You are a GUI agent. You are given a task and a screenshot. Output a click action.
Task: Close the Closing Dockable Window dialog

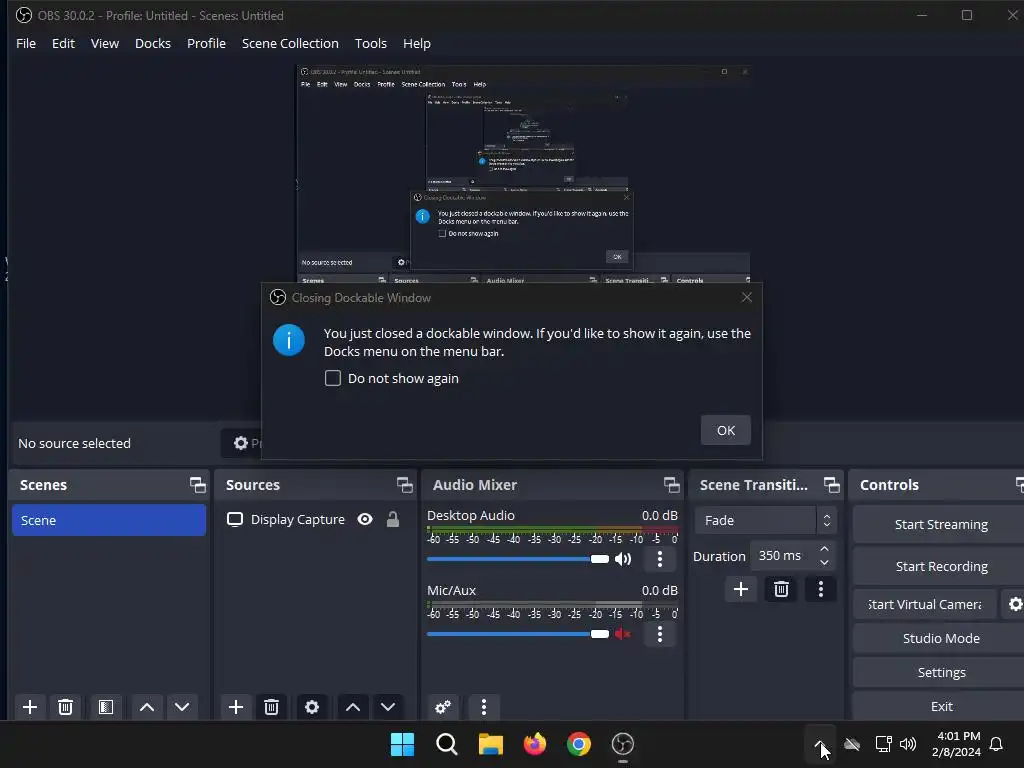(x=746, y=298)
